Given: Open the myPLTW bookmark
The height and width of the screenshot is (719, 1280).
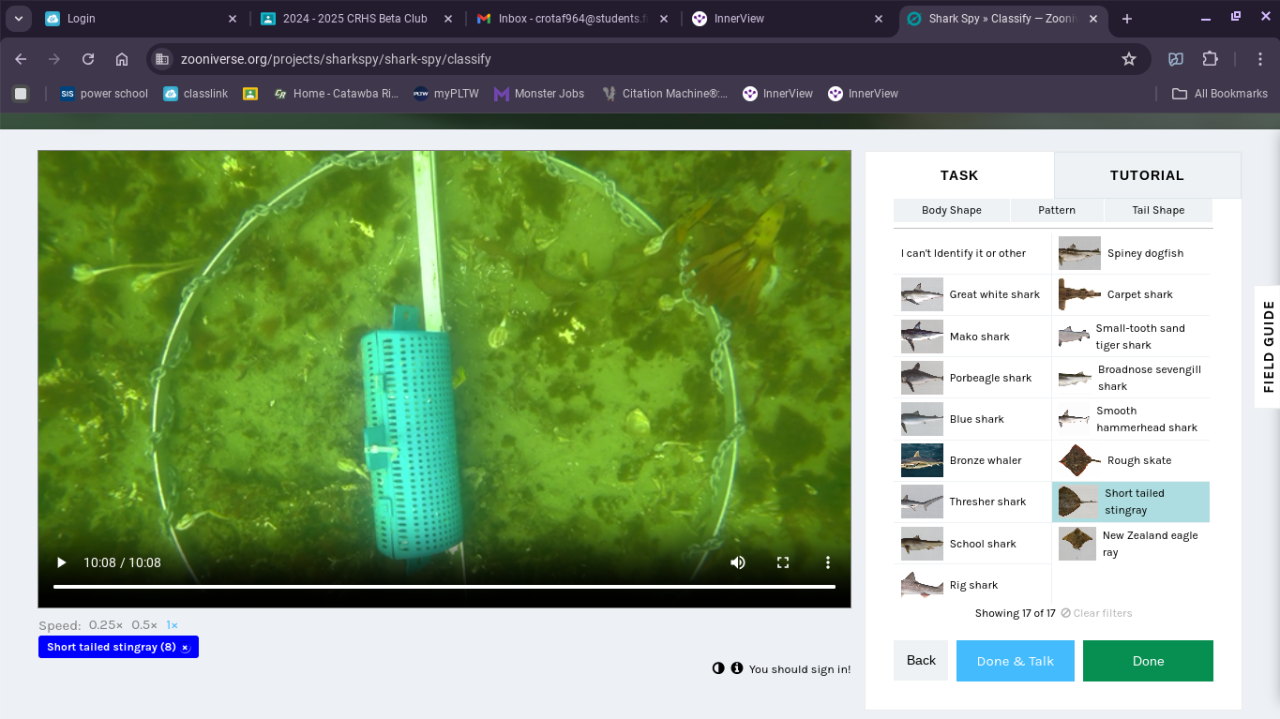Looking at the screenshot, I should point(446,94).
